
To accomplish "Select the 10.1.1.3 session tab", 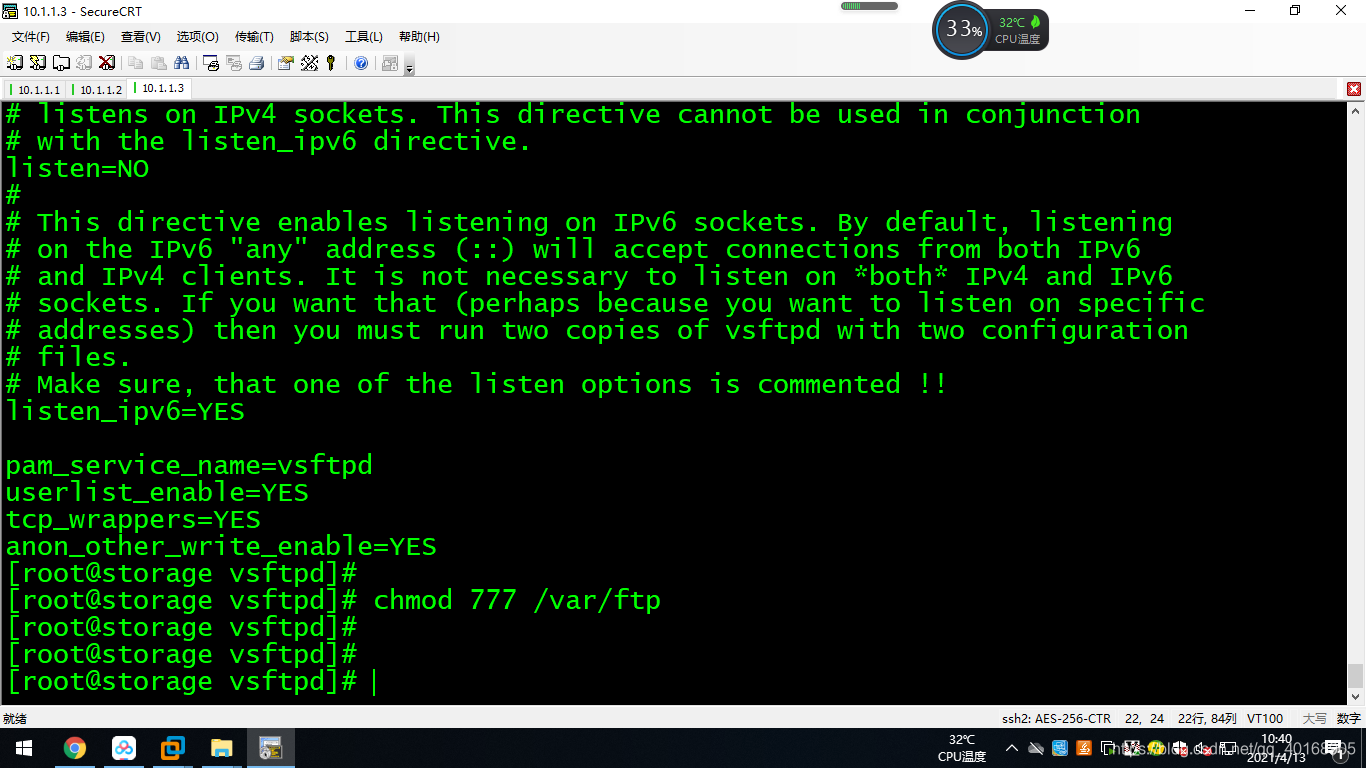I will click(159, 88).
